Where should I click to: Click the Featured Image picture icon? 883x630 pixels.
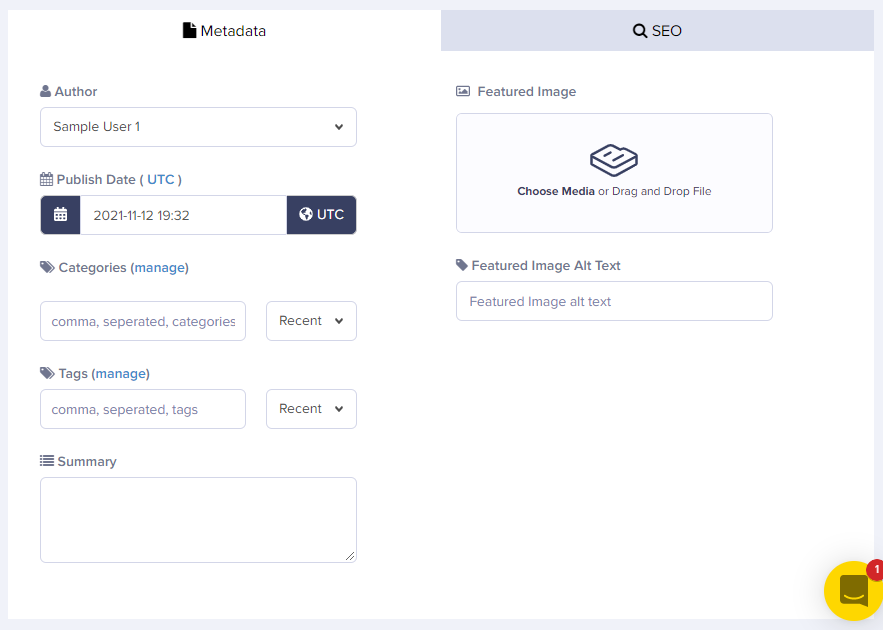click(x=463, y=91)
